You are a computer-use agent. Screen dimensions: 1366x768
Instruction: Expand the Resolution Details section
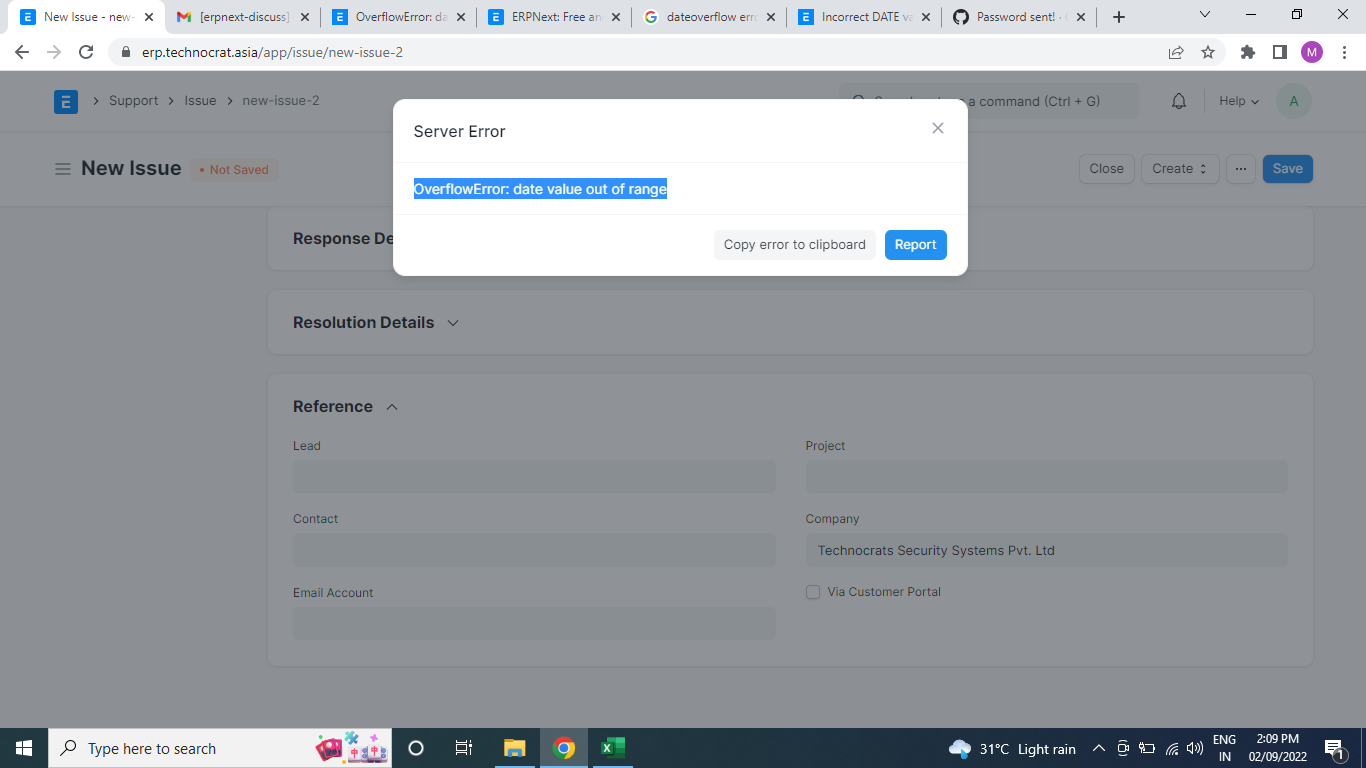click(x=453, y=322)
